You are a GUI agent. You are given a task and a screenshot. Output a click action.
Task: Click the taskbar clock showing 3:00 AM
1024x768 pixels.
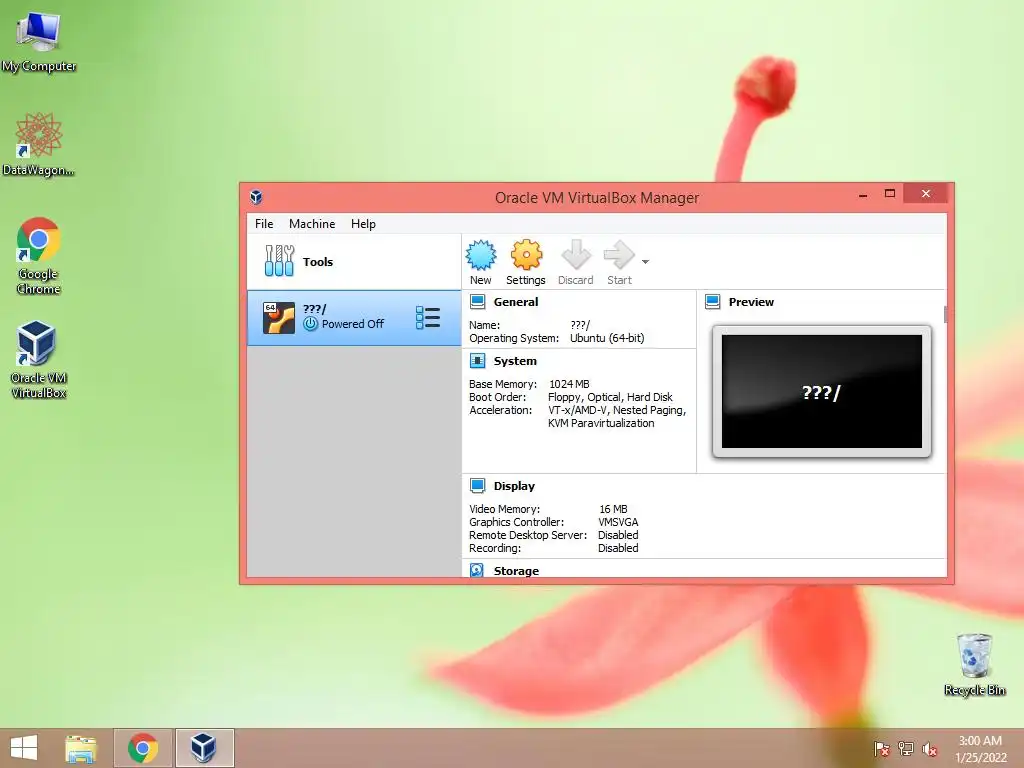click(x=980, y=749)
